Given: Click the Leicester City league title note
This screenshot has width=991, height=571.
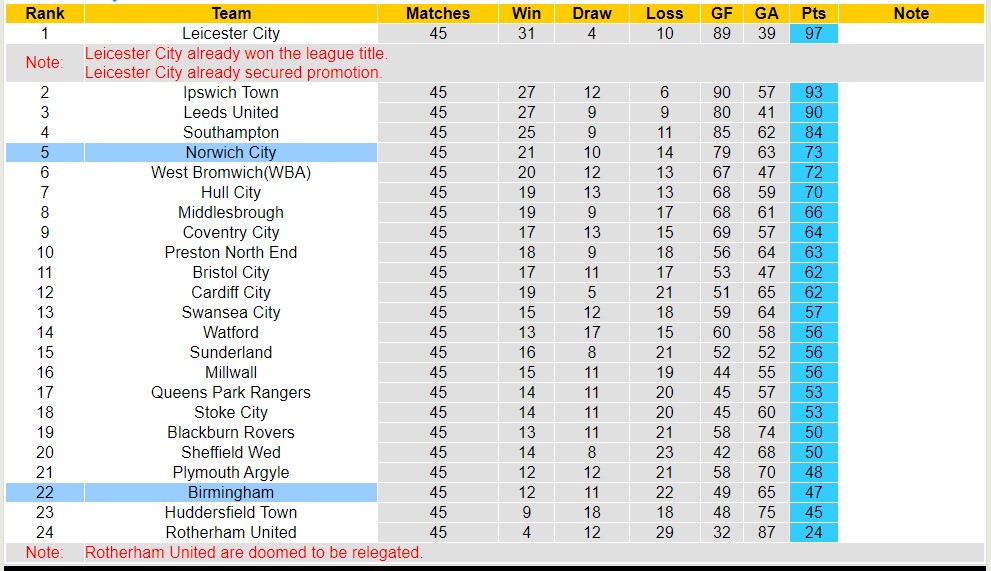Looking at the screenshot, I should coord(236,53).
